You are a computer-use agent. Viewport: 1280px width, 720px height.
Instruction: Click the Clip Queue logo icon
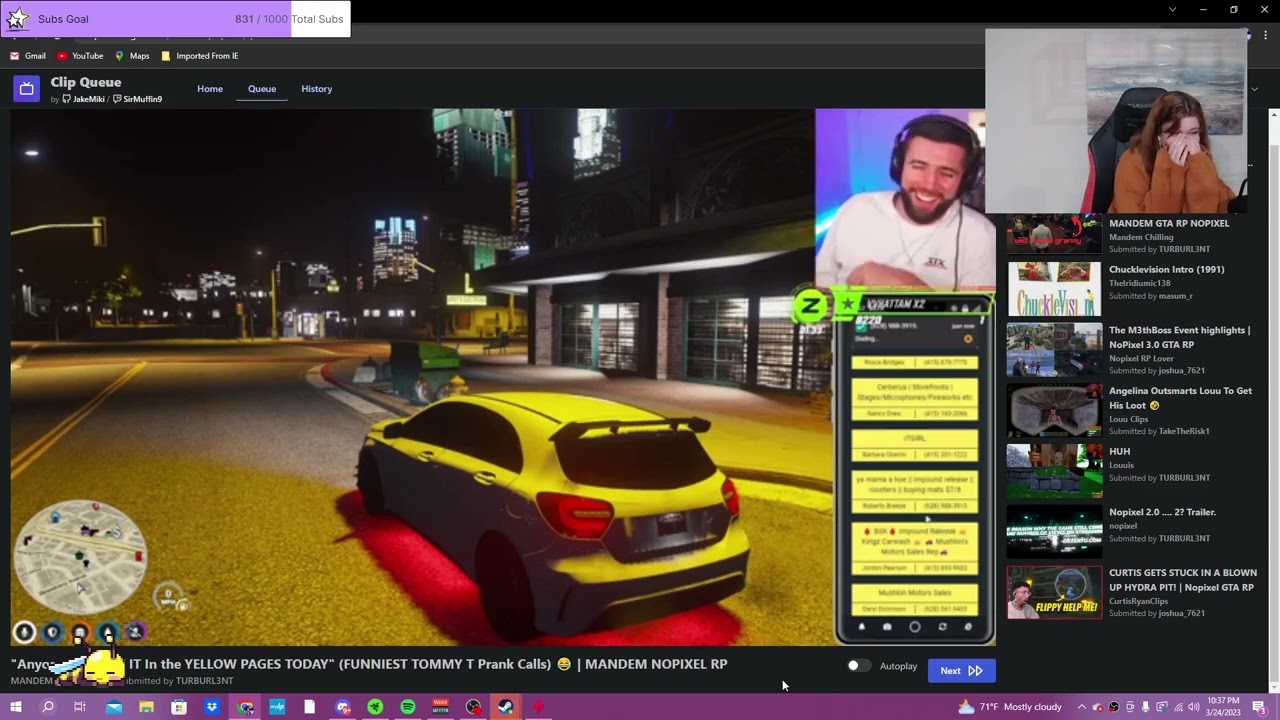point(26,89)
